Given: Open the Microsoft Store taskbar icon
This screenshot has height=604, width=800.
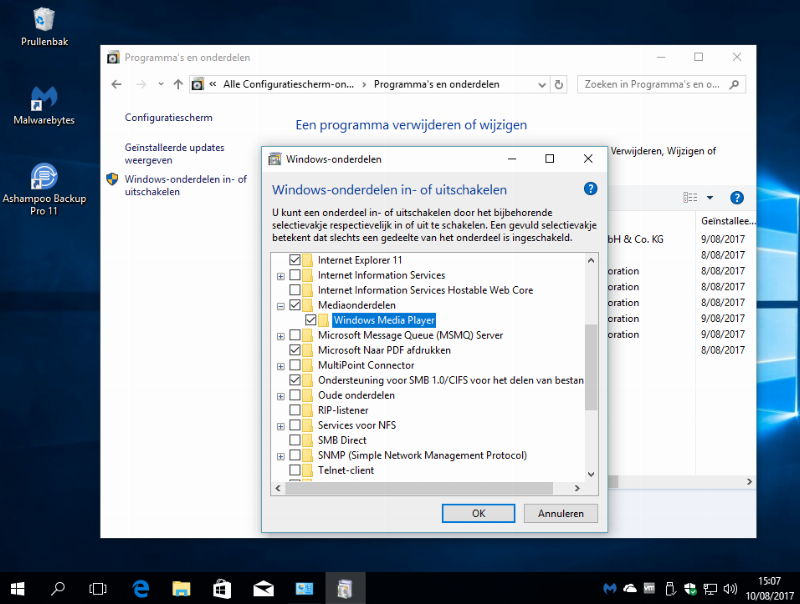Looking at the screenshot, I should [222, 588].
